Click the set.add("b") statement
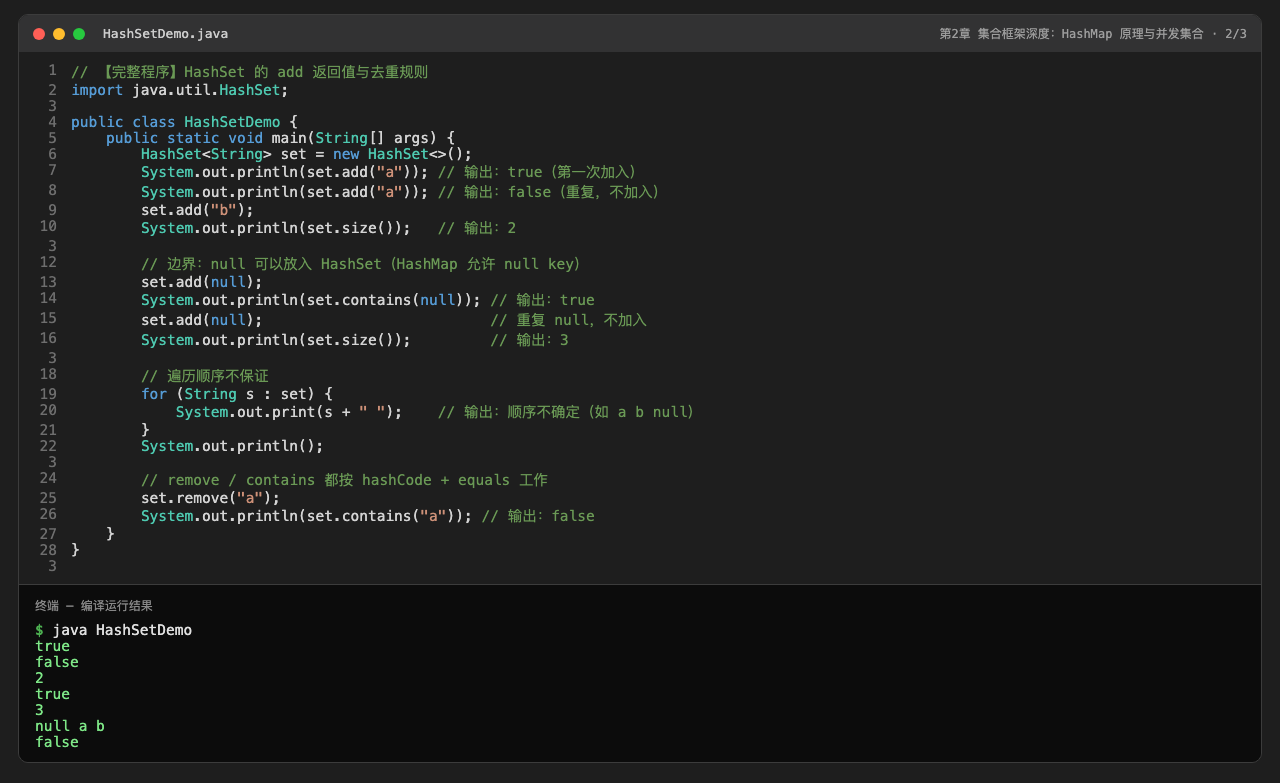 click(198, 210)
